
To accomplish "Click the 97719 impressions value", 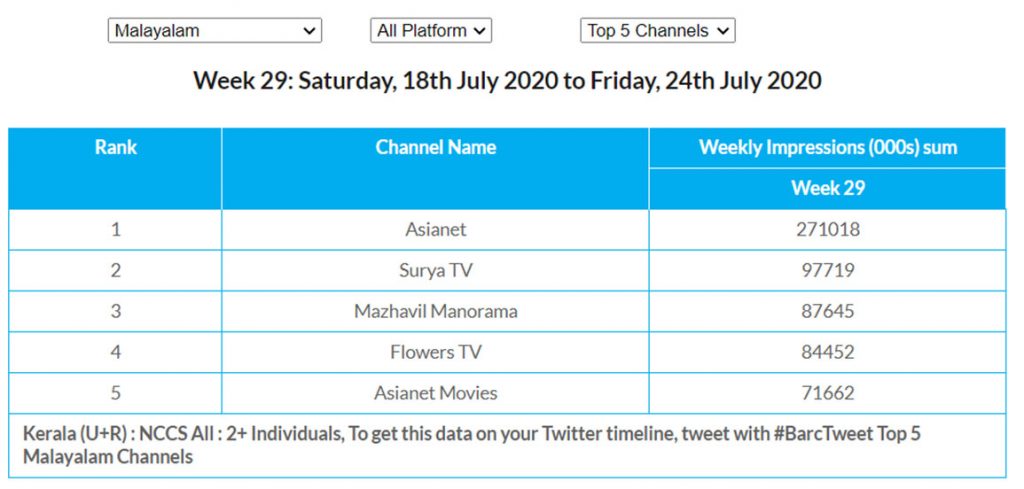I will pyautogui.click(x=827, y=270).
